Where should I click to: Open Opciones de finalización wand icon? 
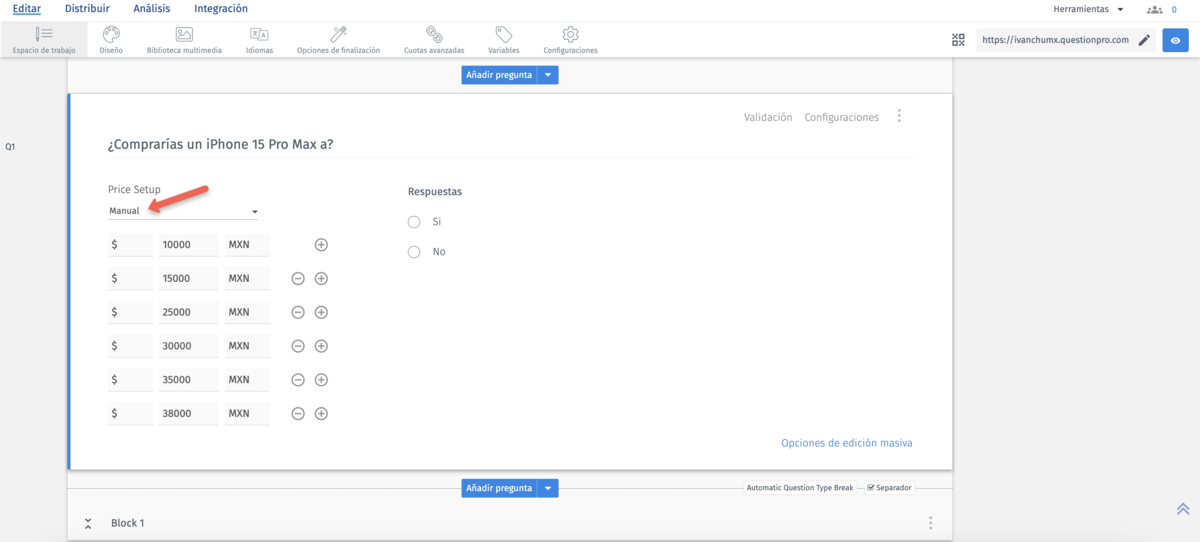tap(338, 35)
